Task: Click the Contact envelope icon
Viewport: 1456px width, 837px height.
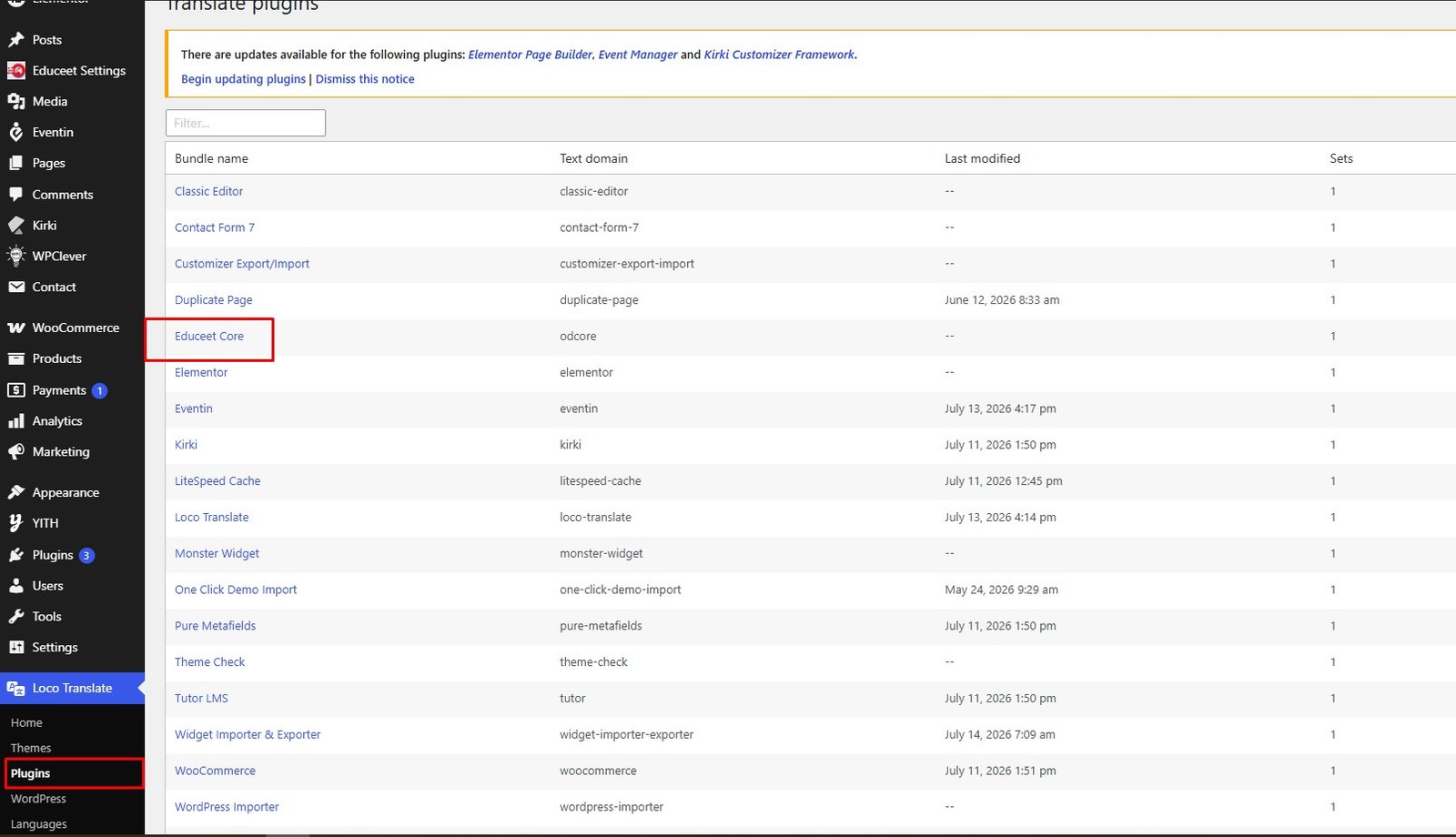Action: [x=15, y=287]
